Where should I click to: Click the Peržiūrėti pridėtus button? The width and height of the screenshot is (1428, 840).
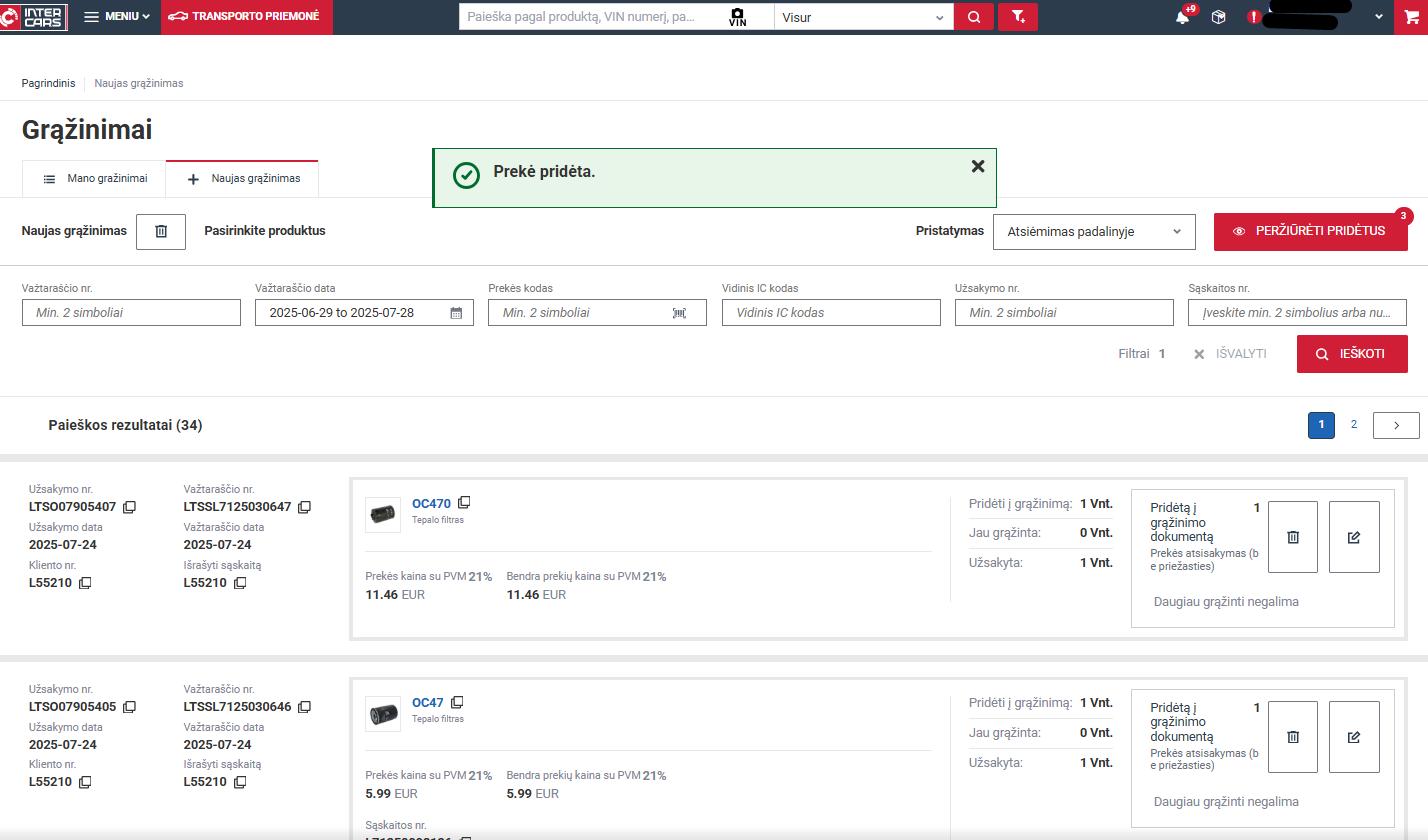tap(1310, 231)
